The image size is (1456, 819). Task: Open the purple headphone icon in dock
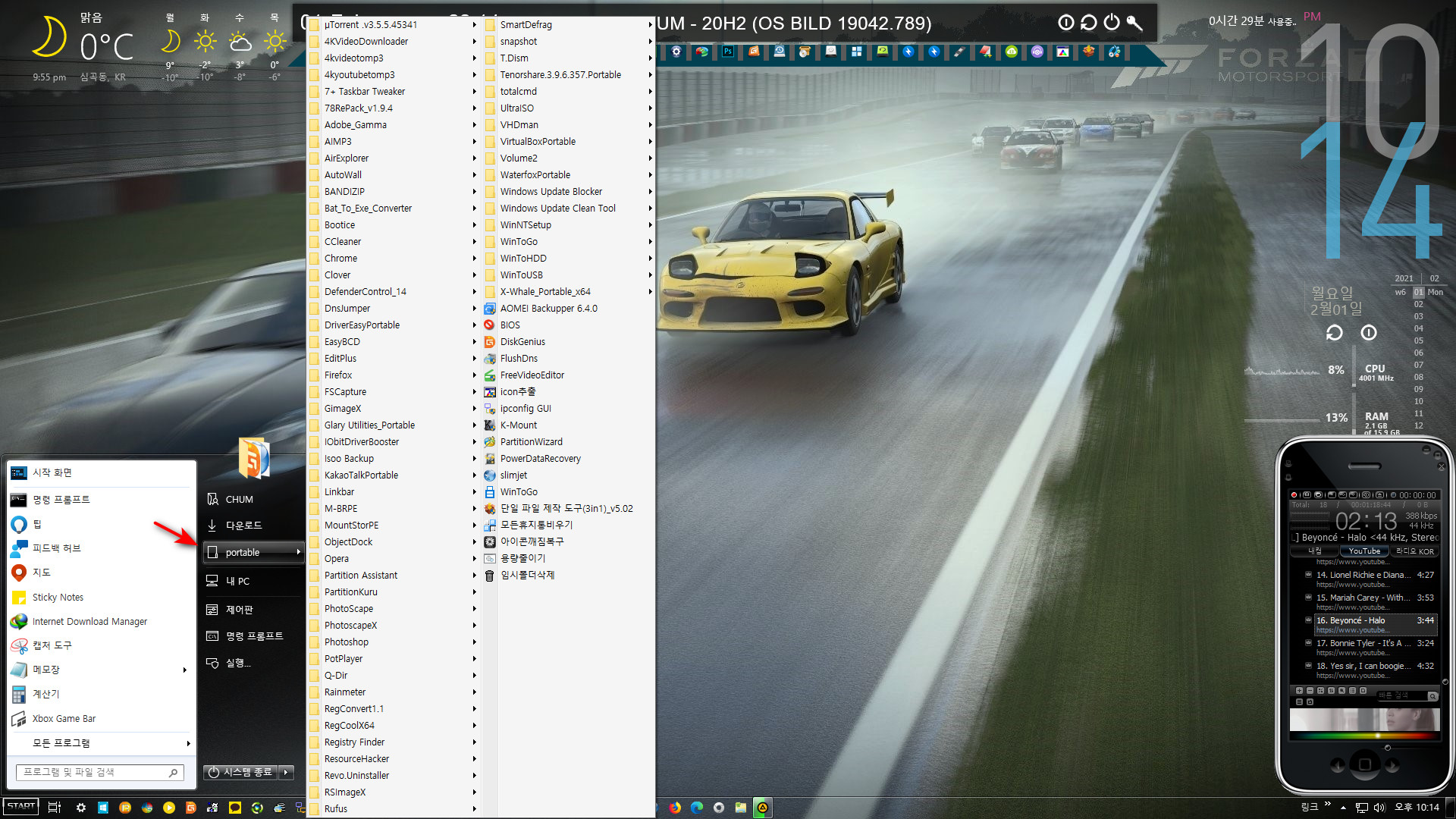[1037, 52]
